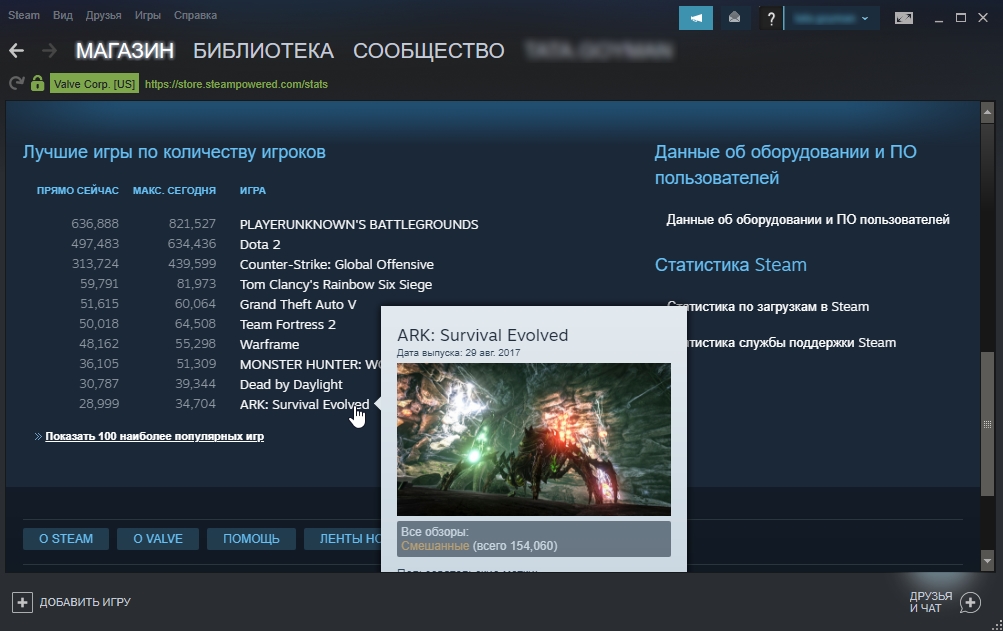Click the vertical scrollbar thumb
The height and width of the screenshot is (631, 1003).
pos(987,424)
